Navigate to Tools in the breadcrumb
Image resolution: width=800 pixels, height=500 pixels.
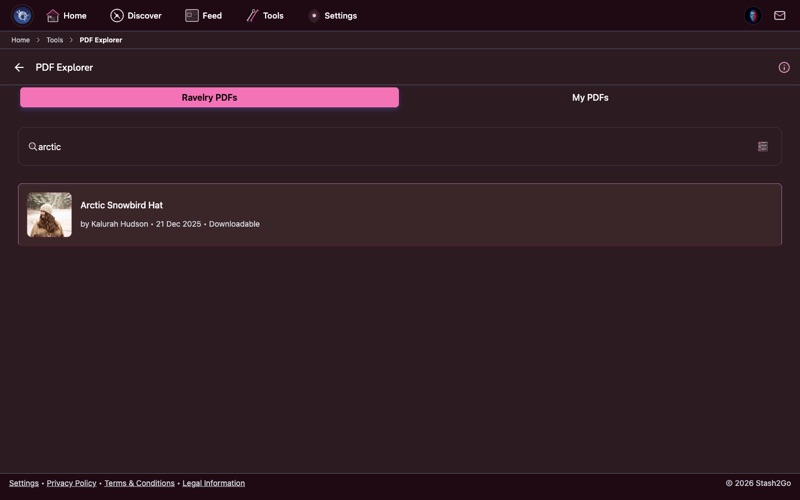[54, 40]
